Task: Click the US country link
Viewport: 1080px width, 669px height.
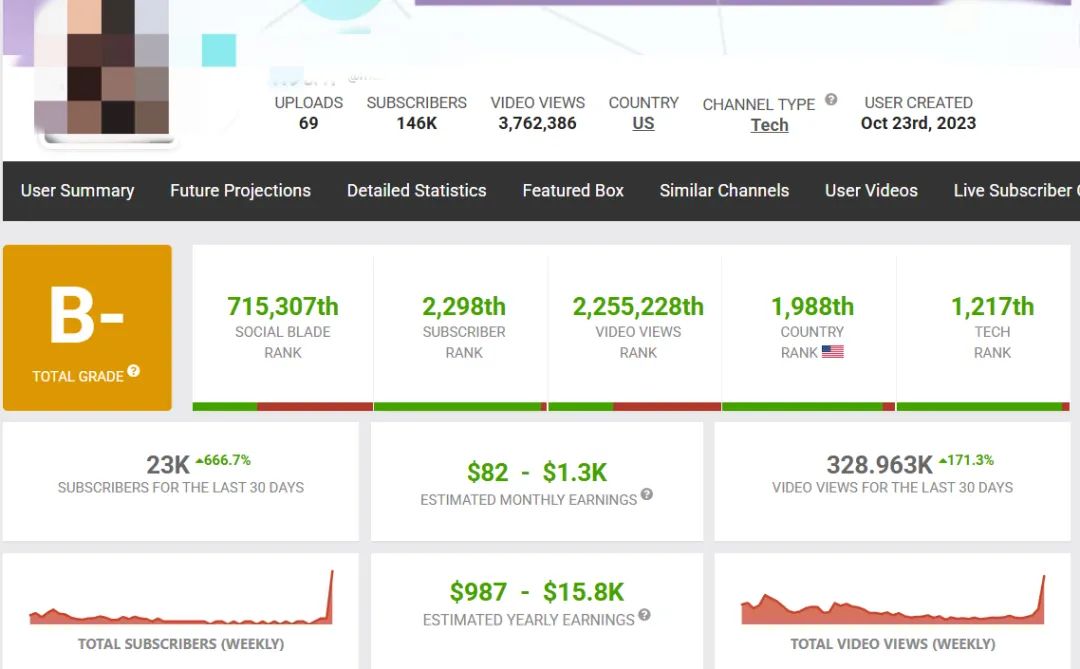Action: (x=643, y=124)
